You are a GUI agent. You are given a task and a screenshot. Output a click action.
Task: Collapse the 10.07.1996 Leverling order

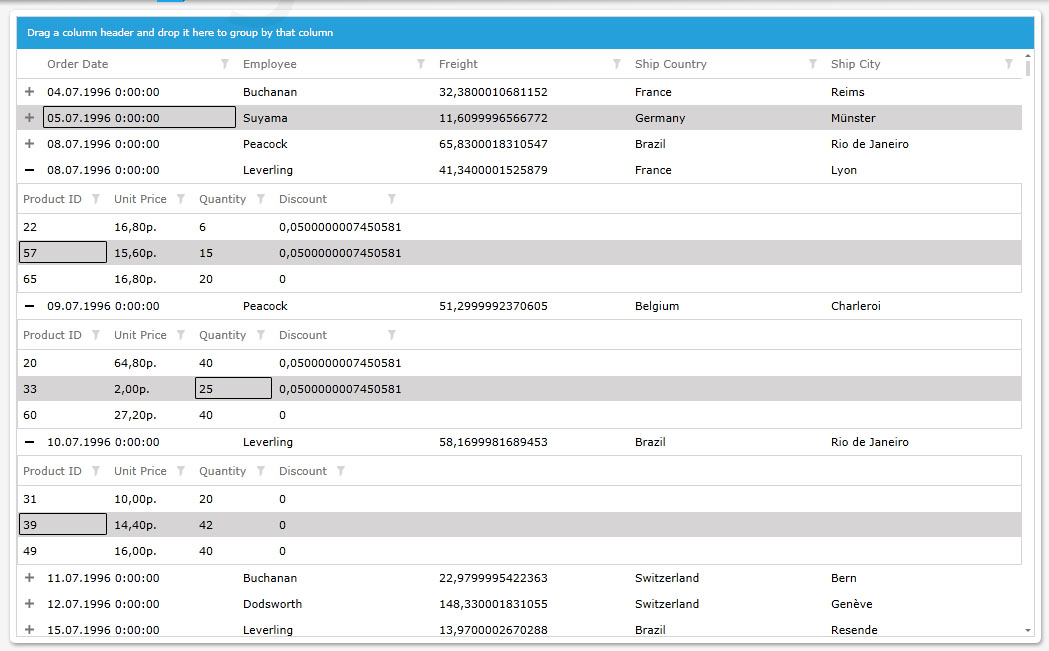point(29,442)
